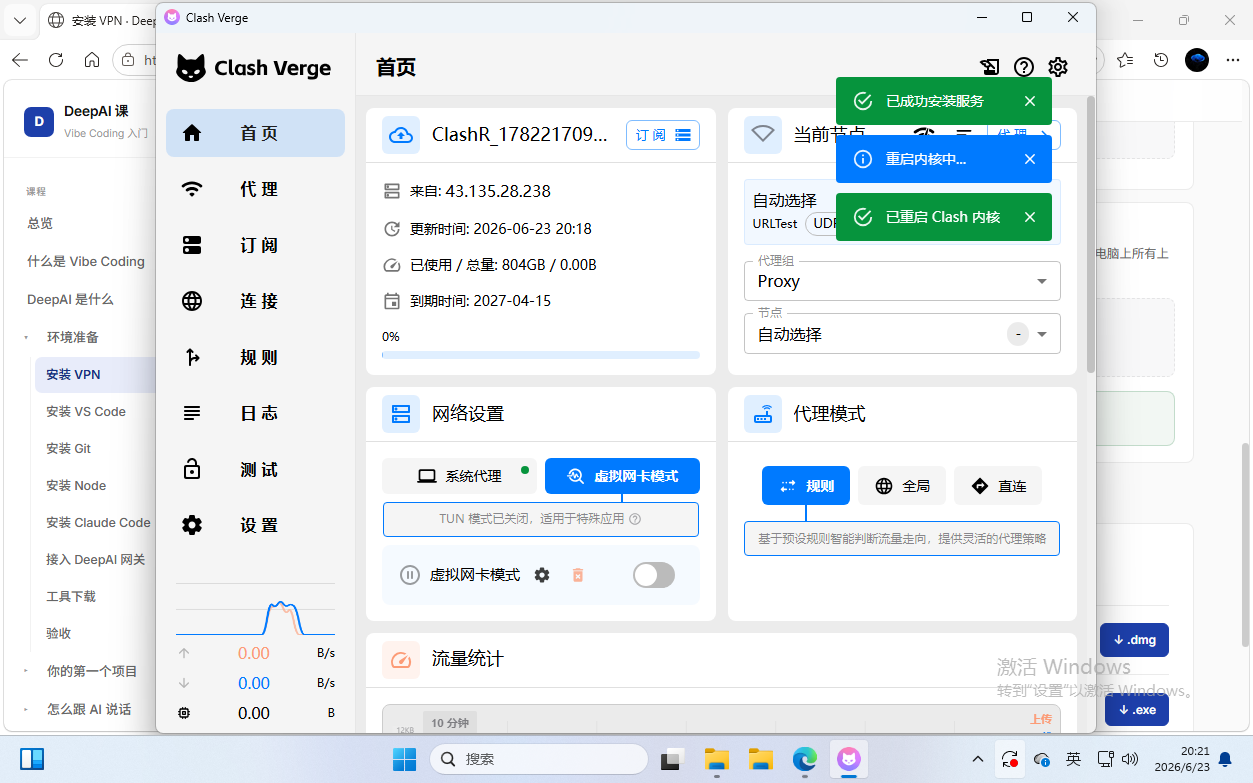Click the 来自: 43.135.28.238 text
The width and height of the screenshot is (1253, 783).
click(480, 191)
